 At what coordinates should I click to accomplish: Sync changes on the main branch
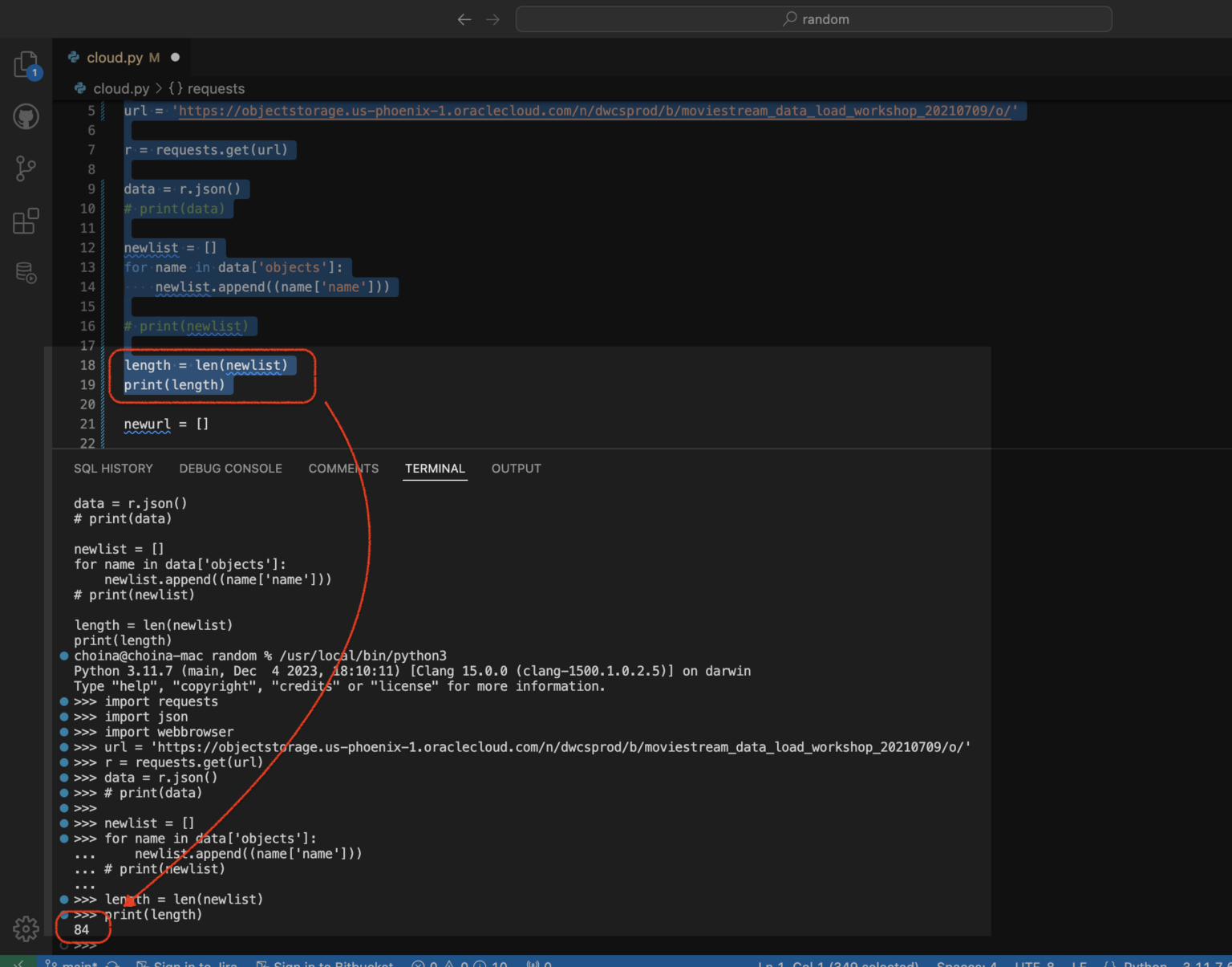pos(112,962)
